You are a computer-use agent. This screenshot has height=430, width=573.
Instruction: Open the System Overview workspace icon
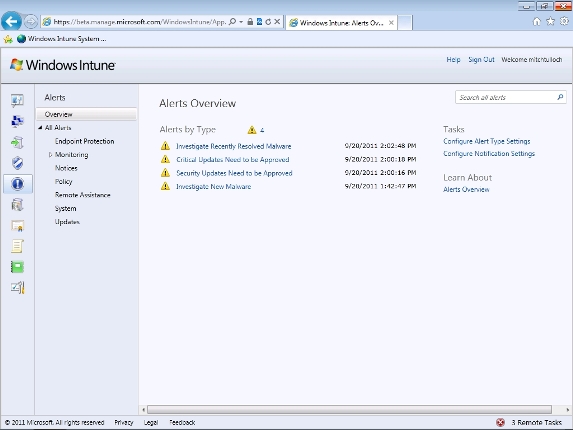point(17,100)
